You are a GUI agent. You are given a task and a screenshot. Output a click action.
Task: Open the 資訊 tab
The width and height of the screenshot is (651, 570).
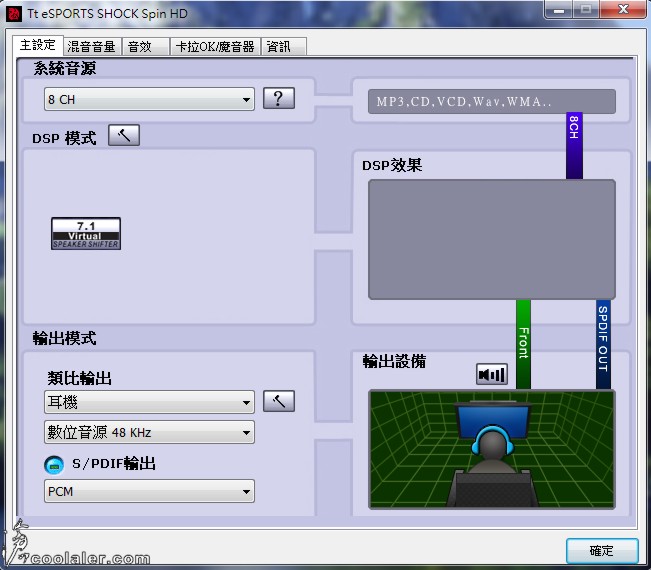point(284,46)
